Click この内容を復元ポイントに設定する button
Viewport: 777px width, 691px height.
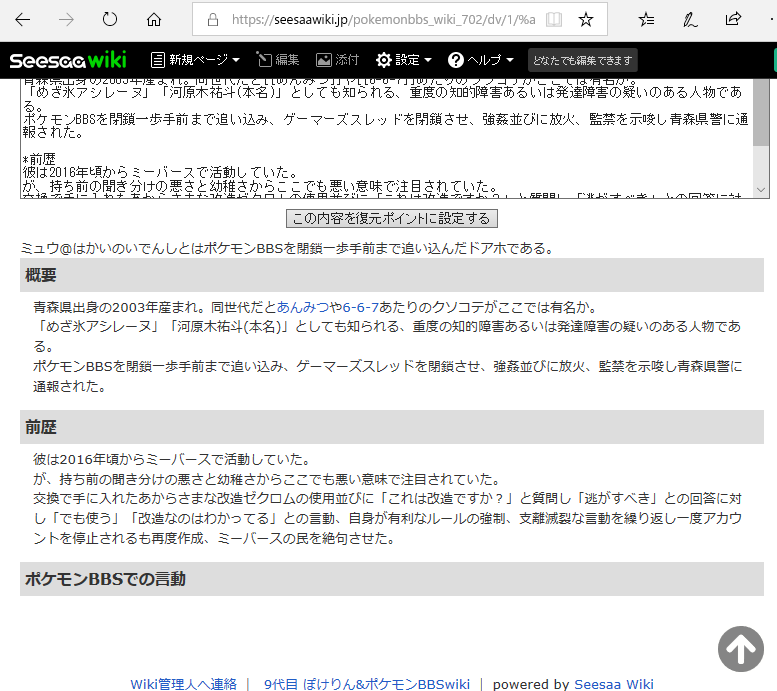click(391, 219)
